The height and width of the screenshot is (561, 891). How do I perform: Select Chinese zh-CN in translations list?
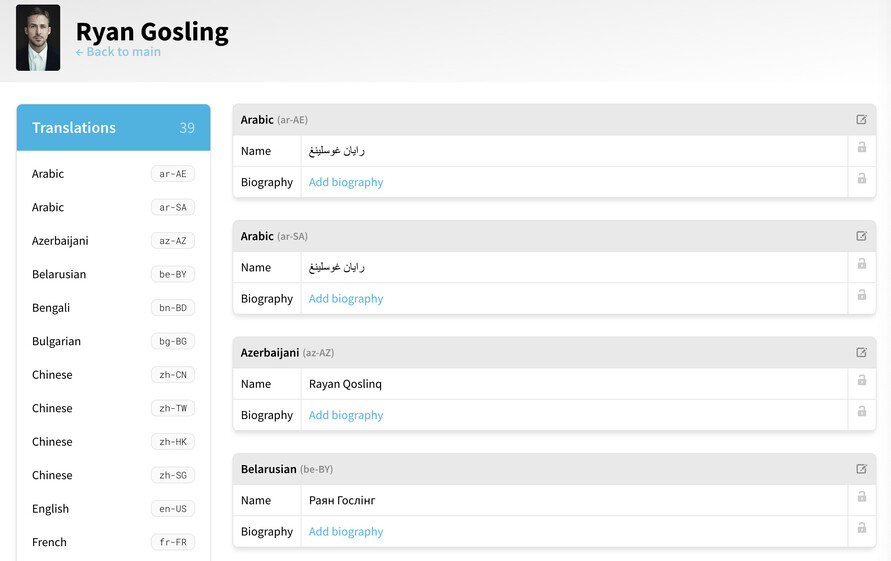[x=113, y=375]
